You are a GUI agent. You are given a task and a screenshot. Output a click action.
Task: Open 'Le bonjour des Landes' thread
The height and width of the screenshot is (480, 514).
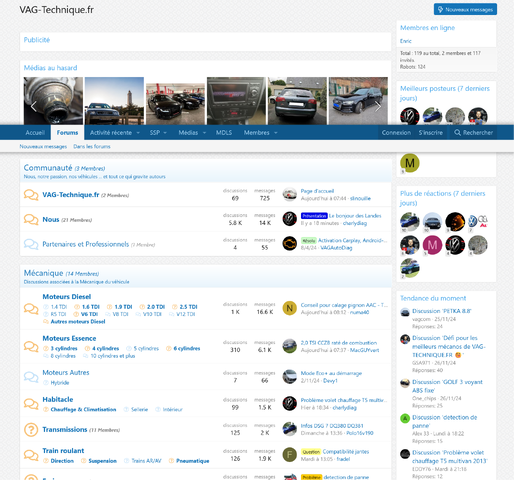[x=355, y=216]
